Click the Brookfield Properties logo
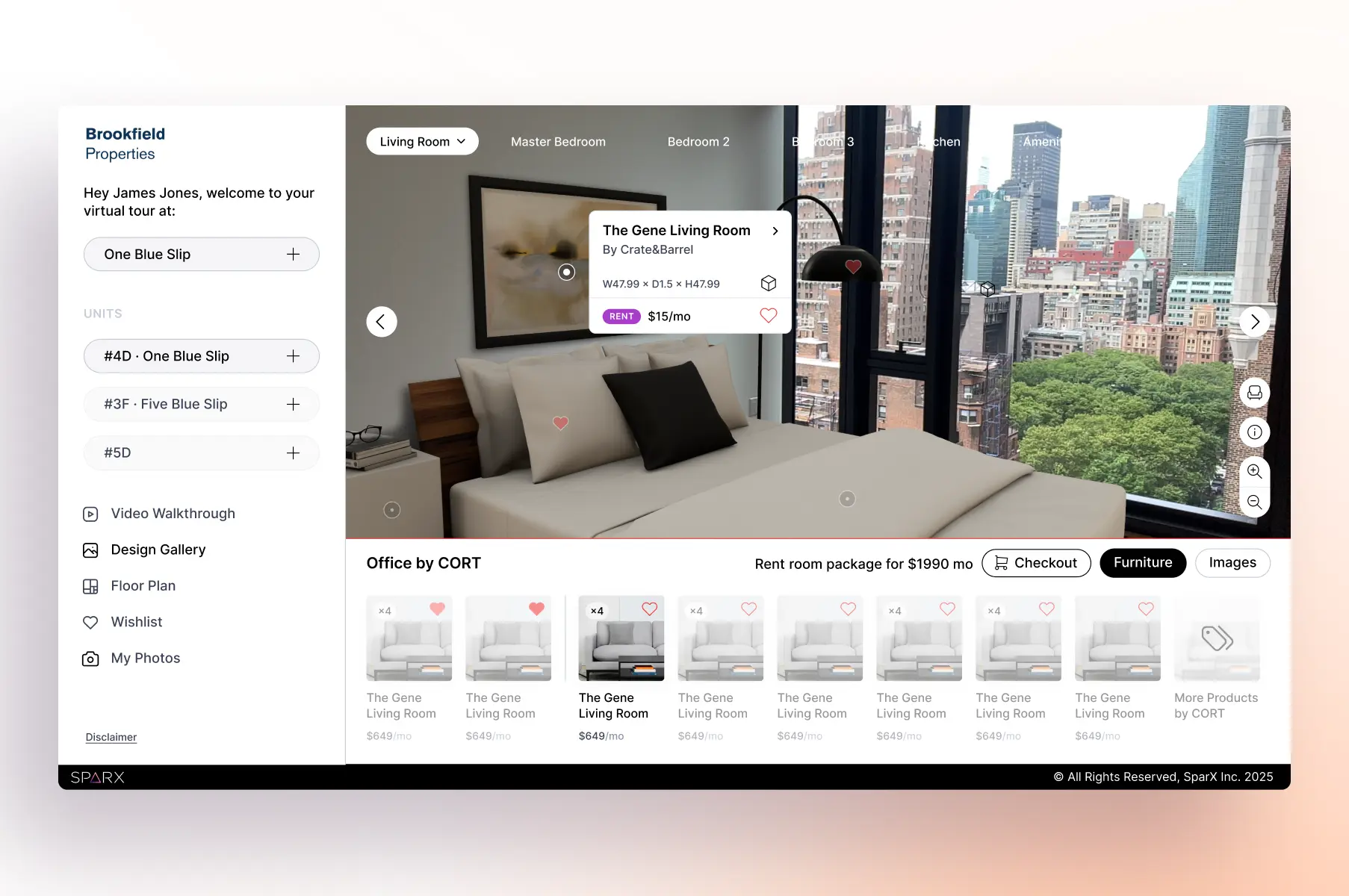1349x896 pixels. 125,143
